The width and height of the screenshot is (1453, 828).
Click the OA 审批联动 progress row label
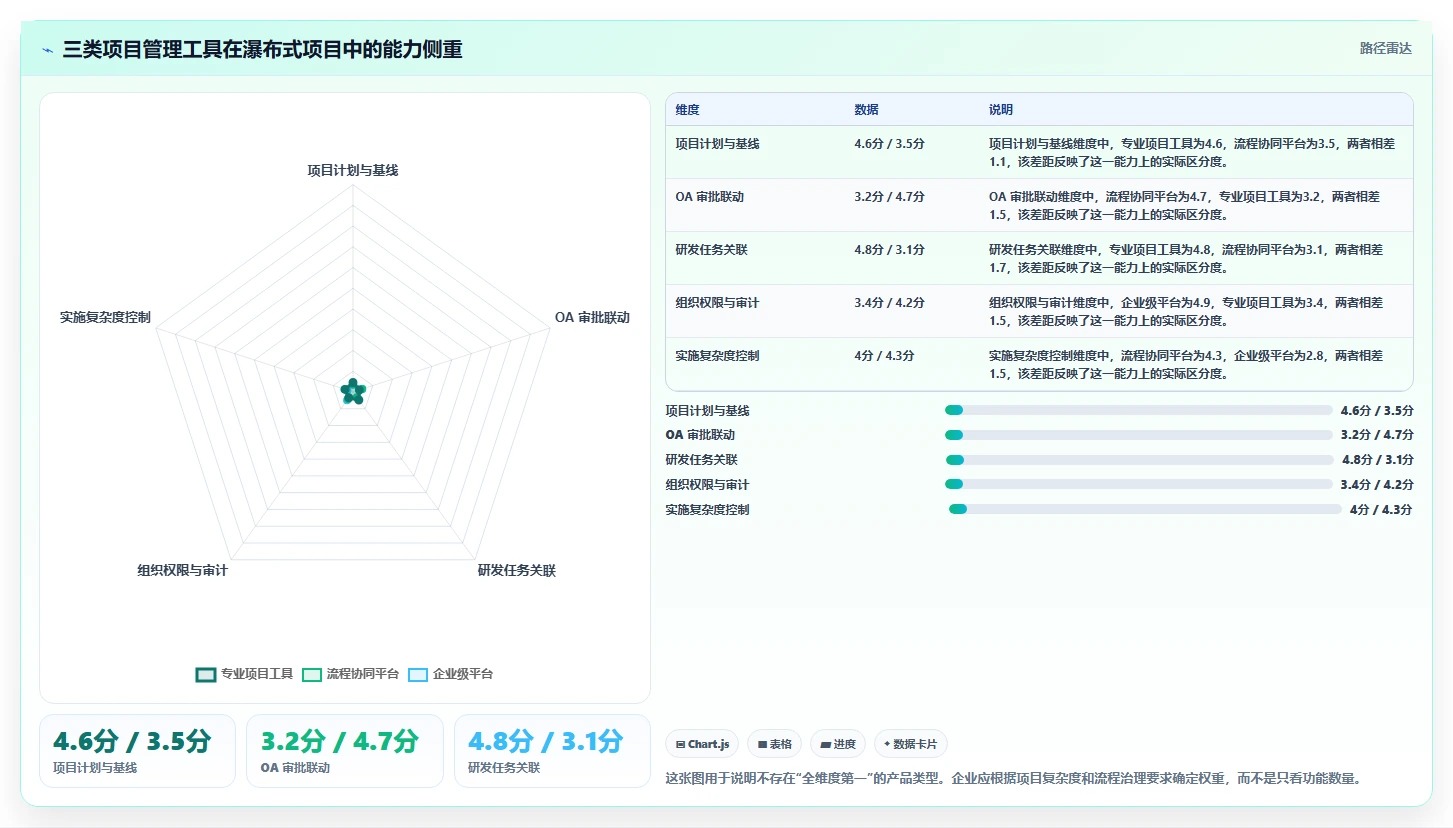tap(700, 435)
